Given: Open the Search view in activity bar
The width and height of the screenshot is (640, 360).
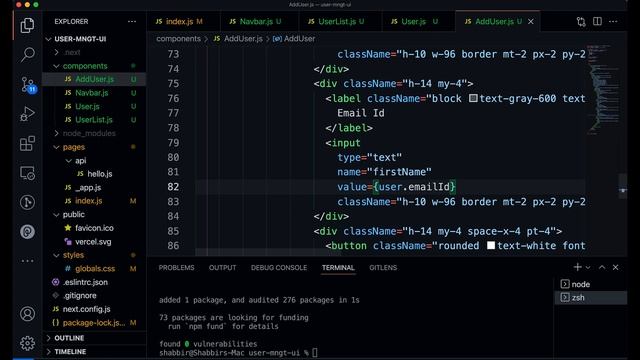Looking at the screenshot, I should click(x=27, y=54).
